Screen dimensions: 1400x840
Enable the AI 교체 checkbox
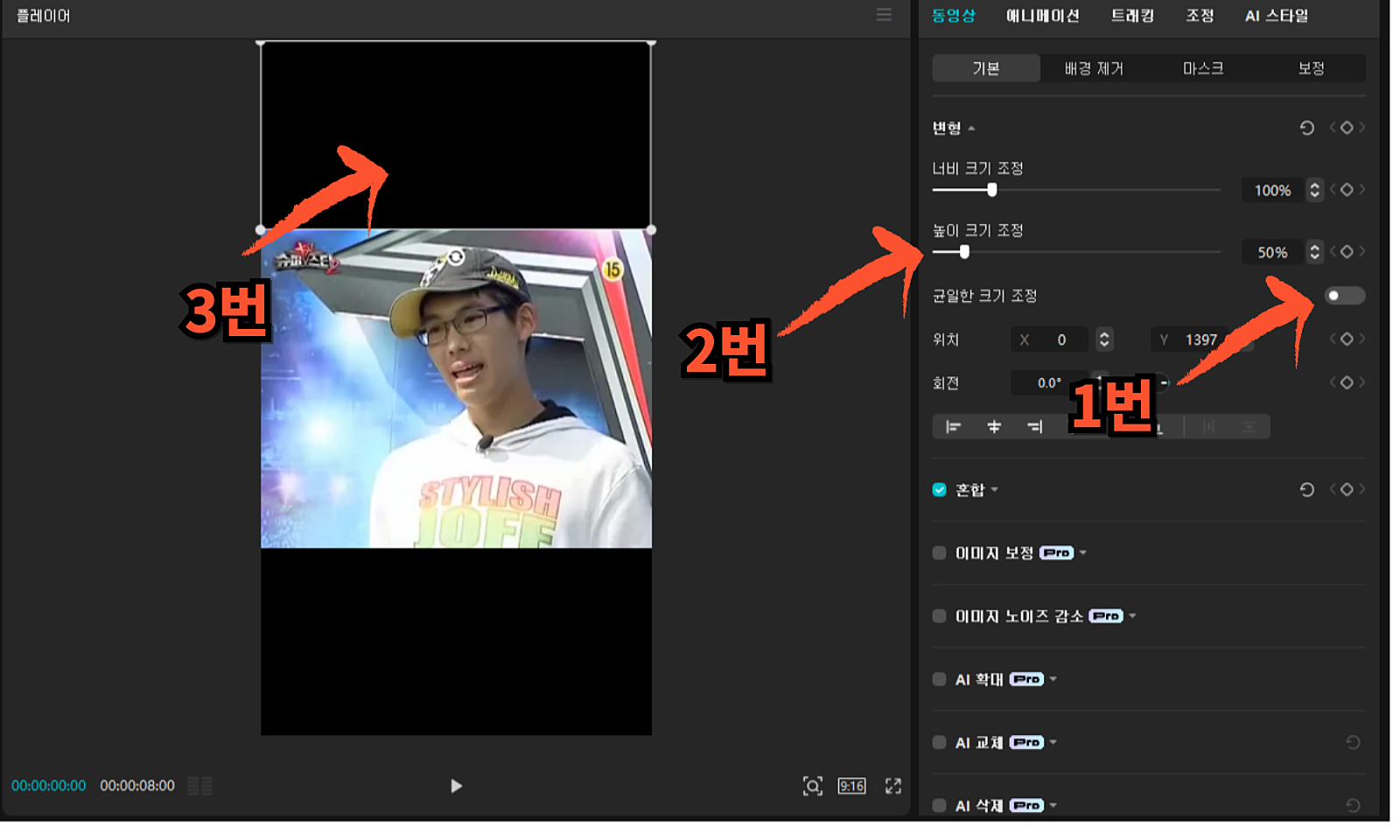click(940, 742)
